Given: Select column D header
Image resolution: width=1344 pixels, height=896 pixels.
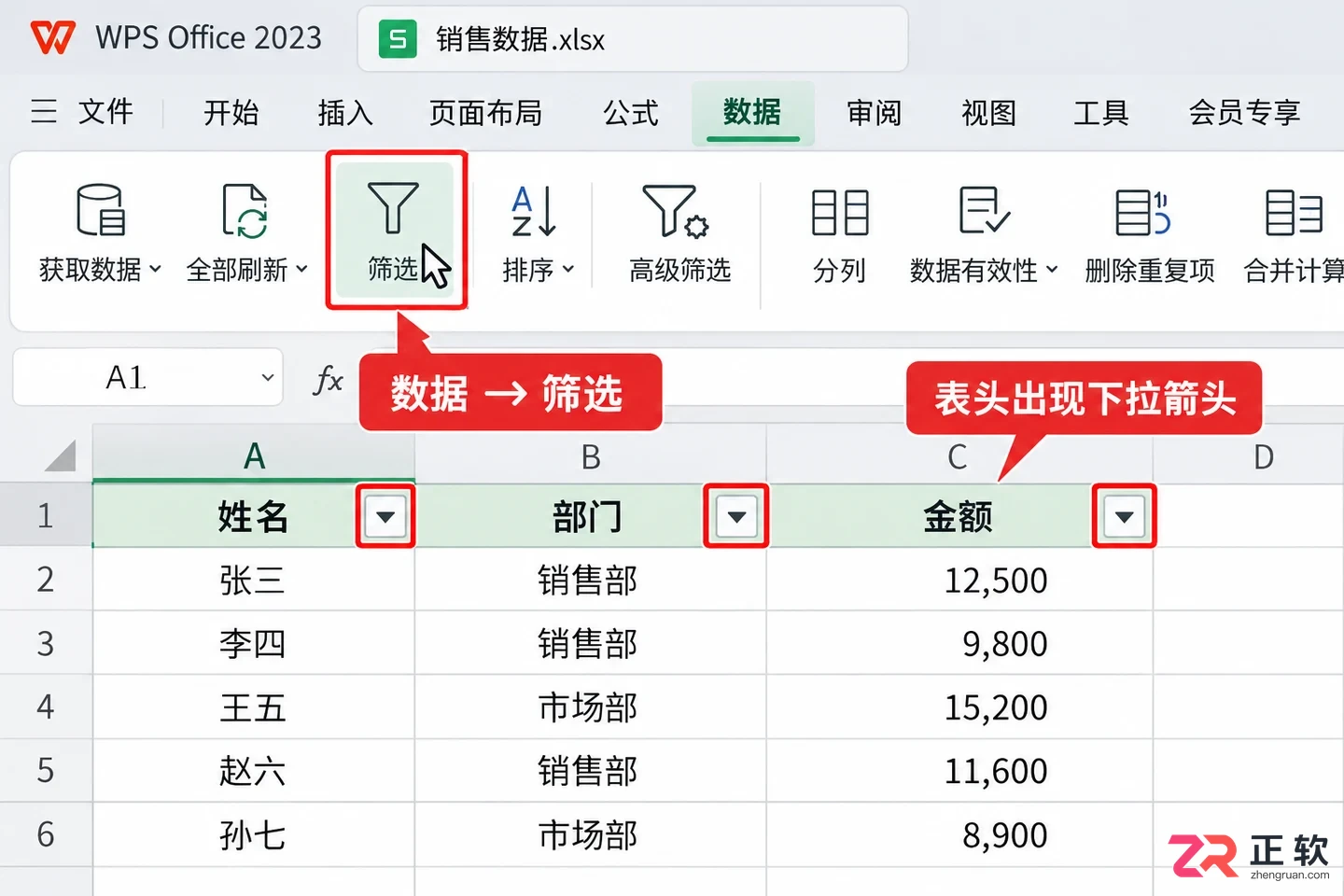Looking at the screenshot, I should pyautogui.click(x=1248, y=456).
